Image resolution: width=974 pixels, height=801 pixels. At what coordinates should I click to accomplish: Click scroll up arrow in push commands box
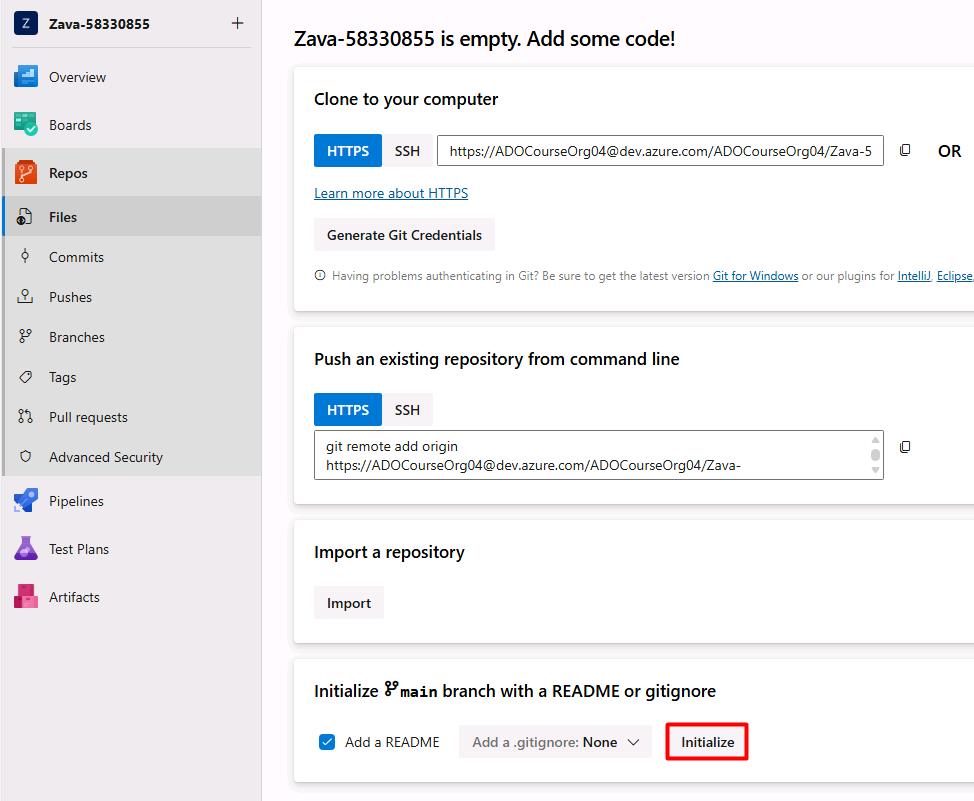coord(875,439)
